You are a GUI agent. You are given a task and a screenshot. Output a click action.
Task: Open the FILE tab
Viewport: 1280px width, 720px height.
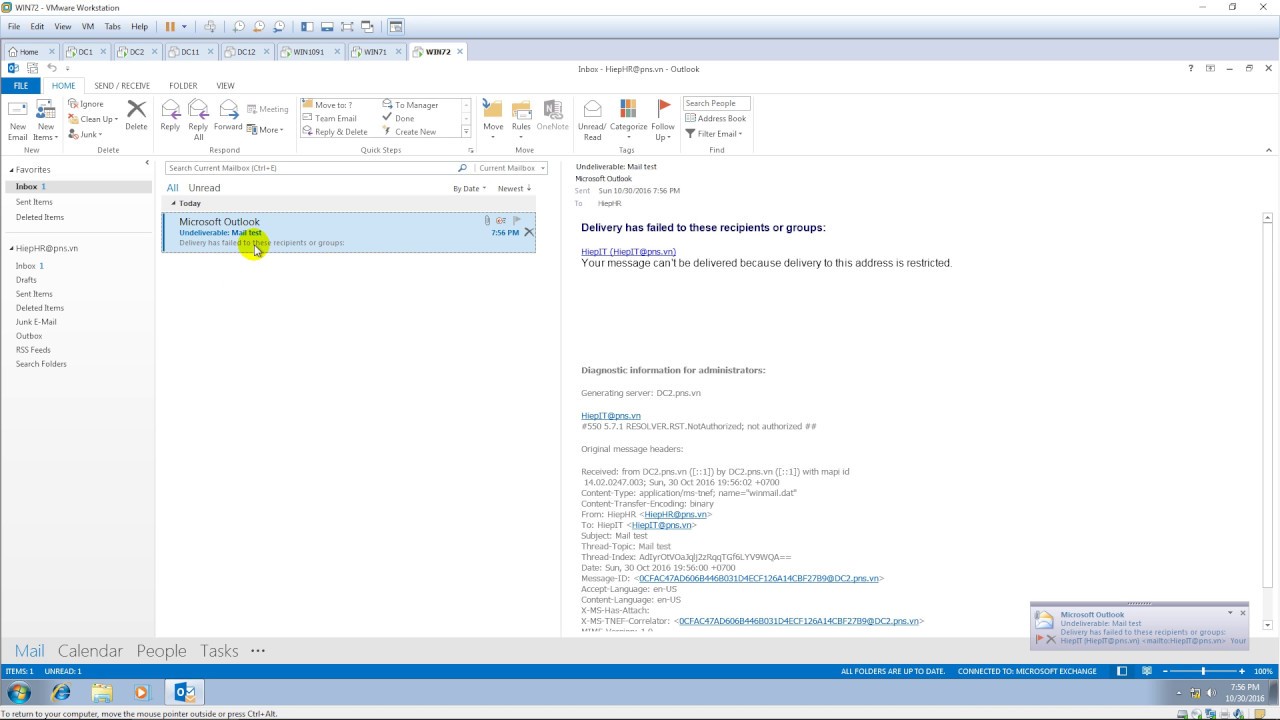pos(20,86)
